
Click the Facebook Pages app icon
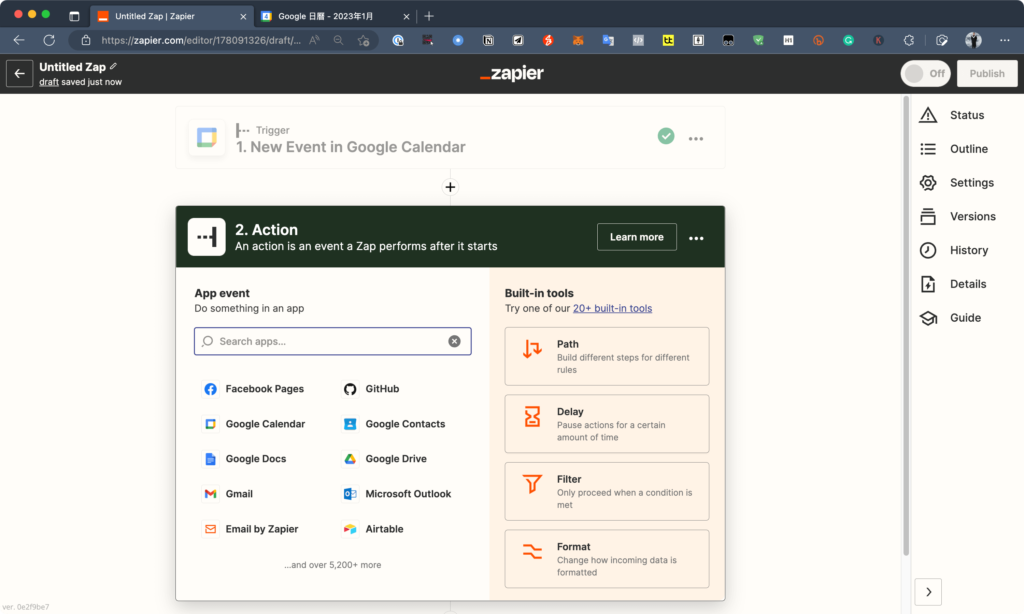coord(210,389)
